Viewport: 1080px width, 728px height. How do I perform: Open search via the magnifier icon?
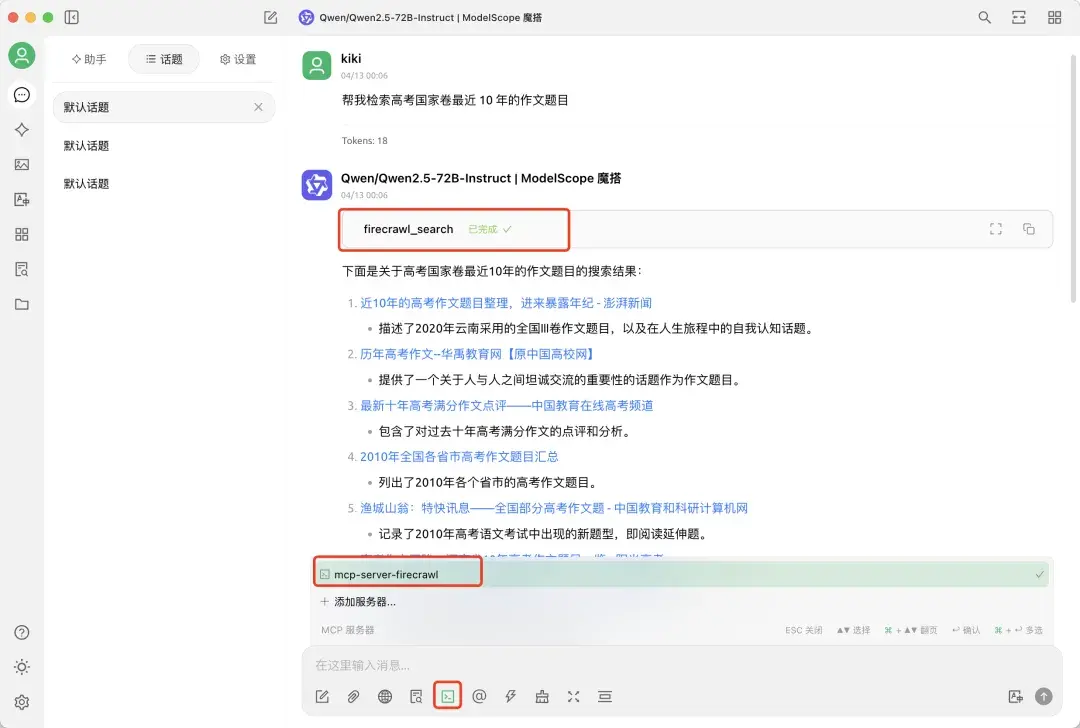pos(984,17)
